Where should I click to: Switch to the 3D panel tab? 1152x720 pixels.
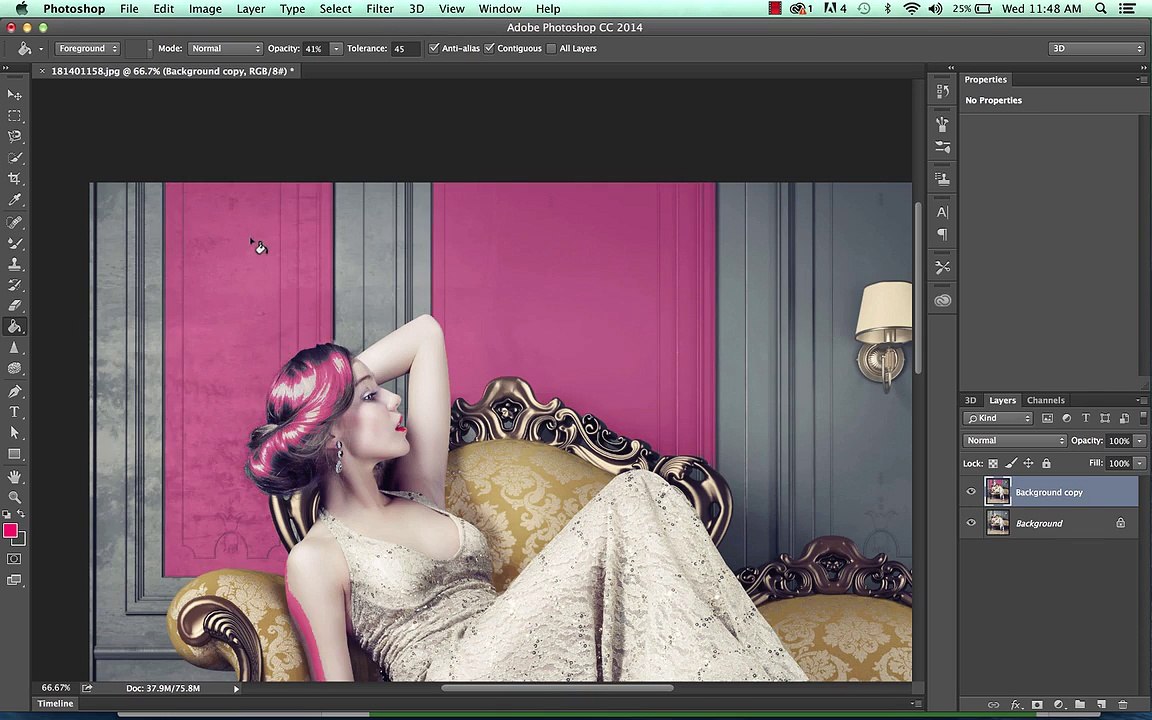point(971,400)
